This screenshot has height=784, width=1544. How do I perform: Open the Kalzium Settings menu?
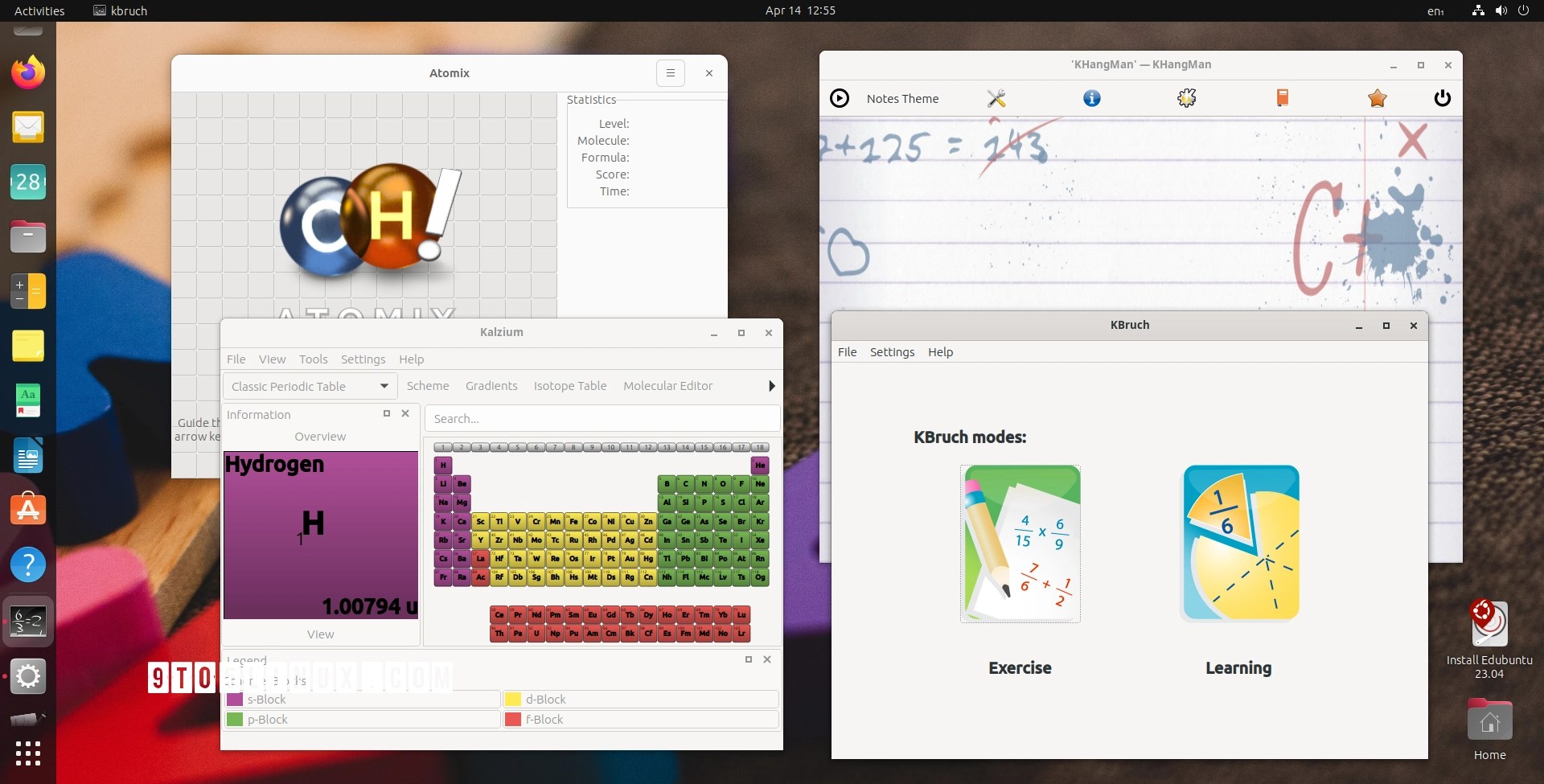pyautogui.click(x=363, y=359)
